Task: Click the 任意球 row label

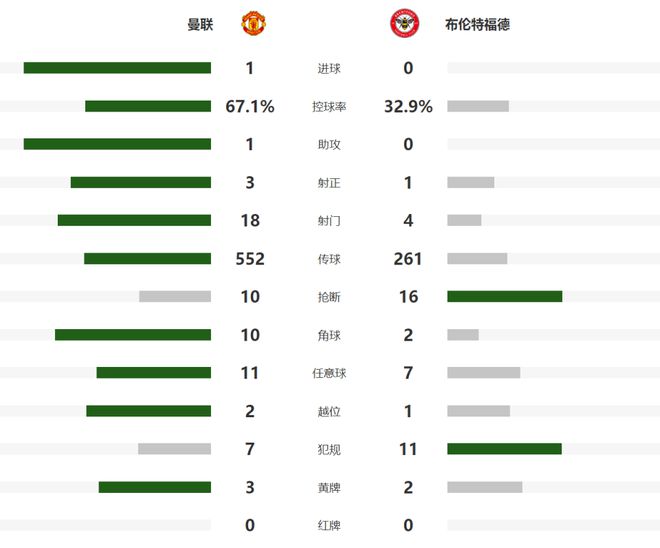Action: [x=329, y=373]
